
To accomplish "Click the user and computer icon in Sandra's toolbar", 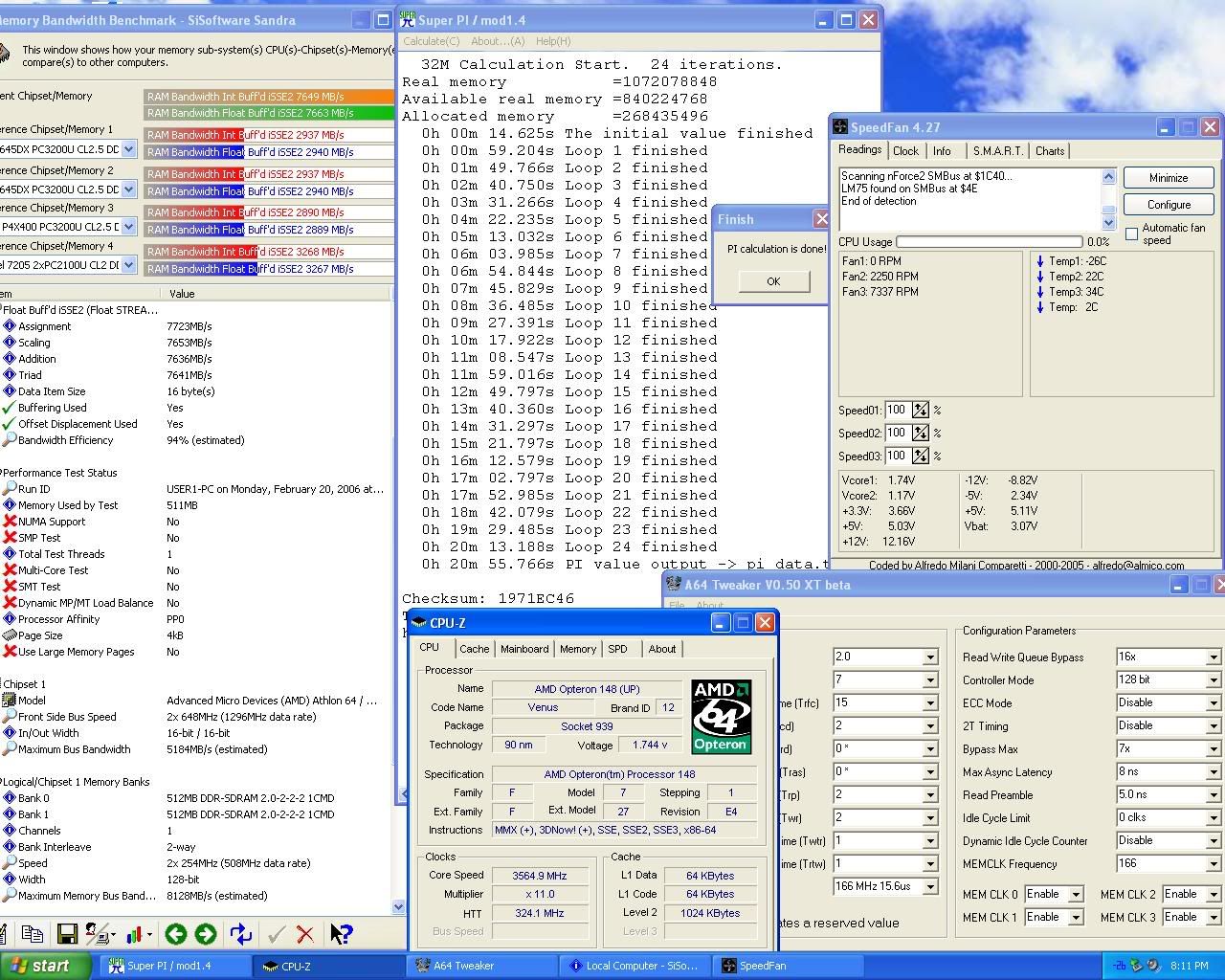I will point(99,934).
